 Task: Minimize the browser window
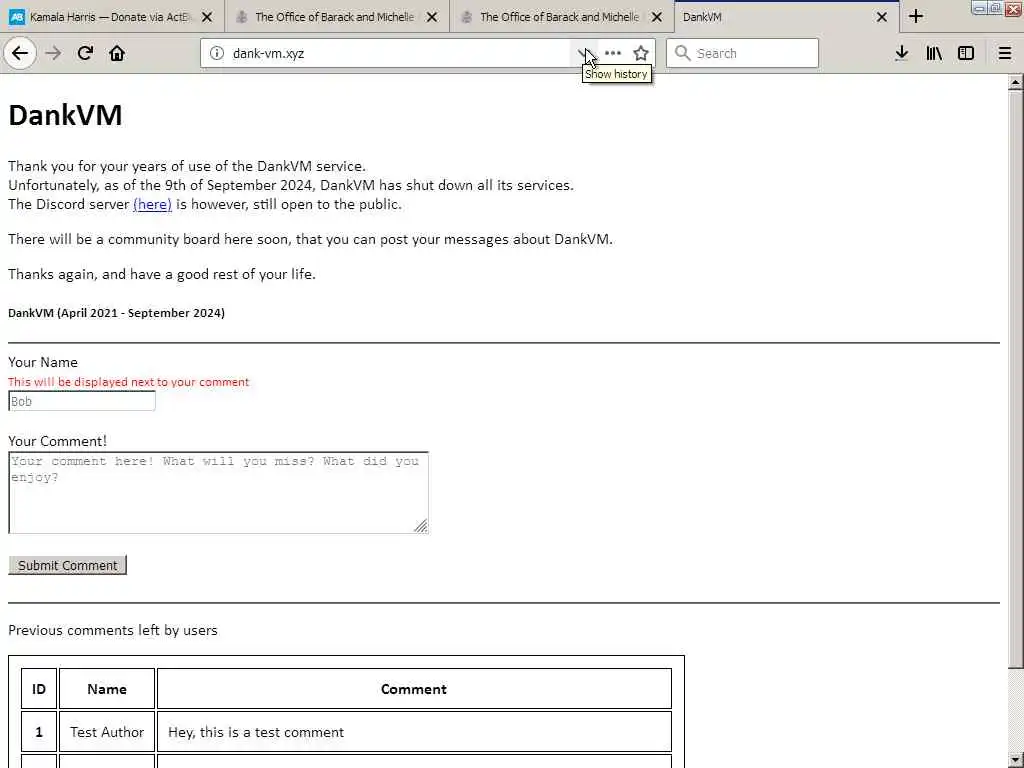point(979,8)
